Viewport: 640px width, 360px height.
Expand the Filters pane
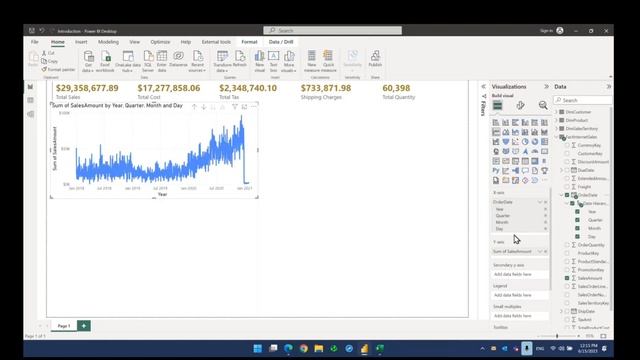tap(483, 87)
